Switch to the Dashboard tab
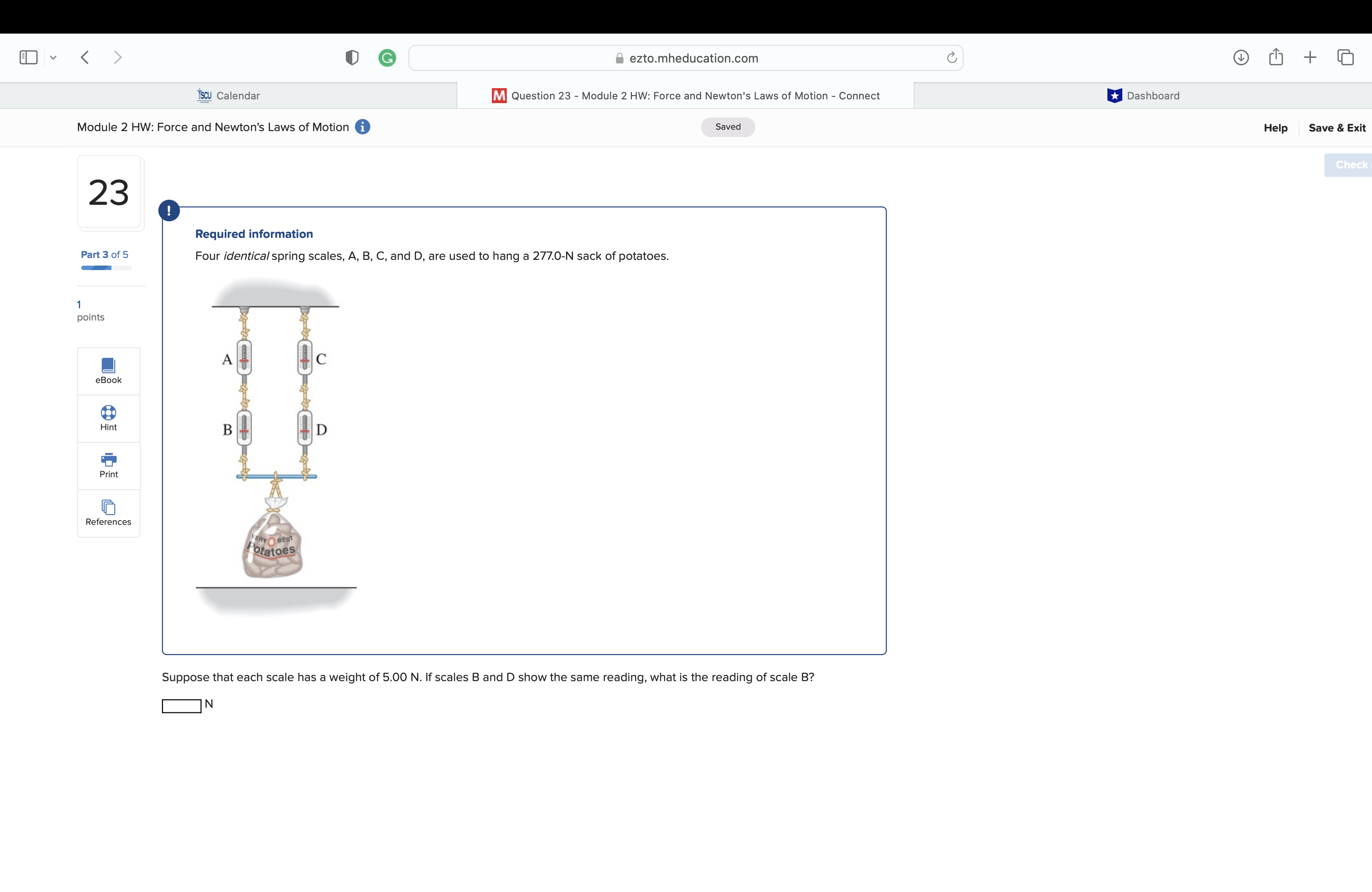Viewport: 1372px width, 892px height. click(x=1143, y=95)
